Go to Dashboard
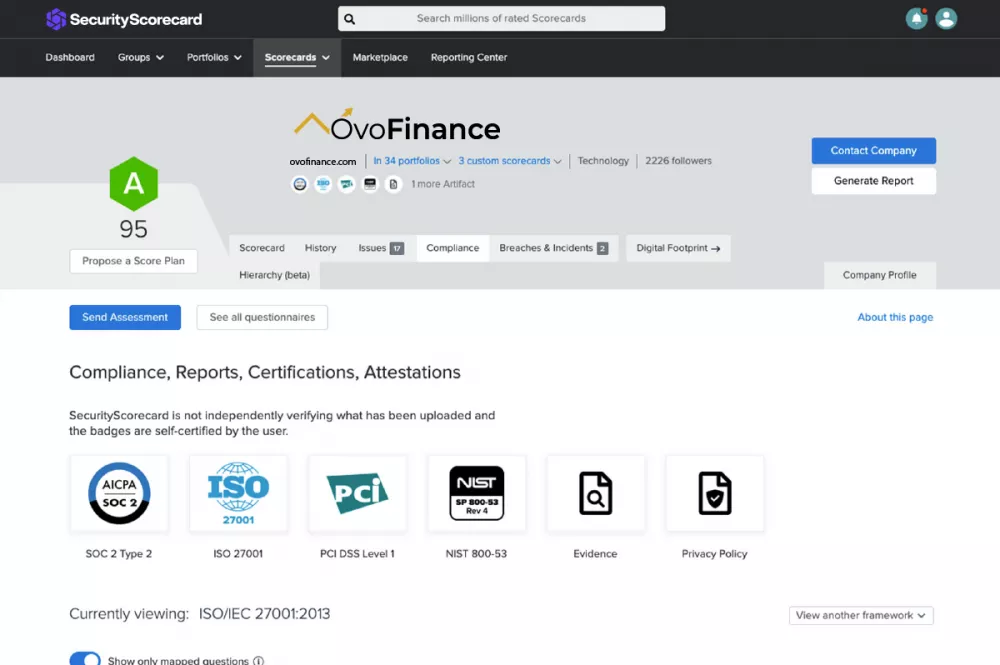 pos(70,57)
